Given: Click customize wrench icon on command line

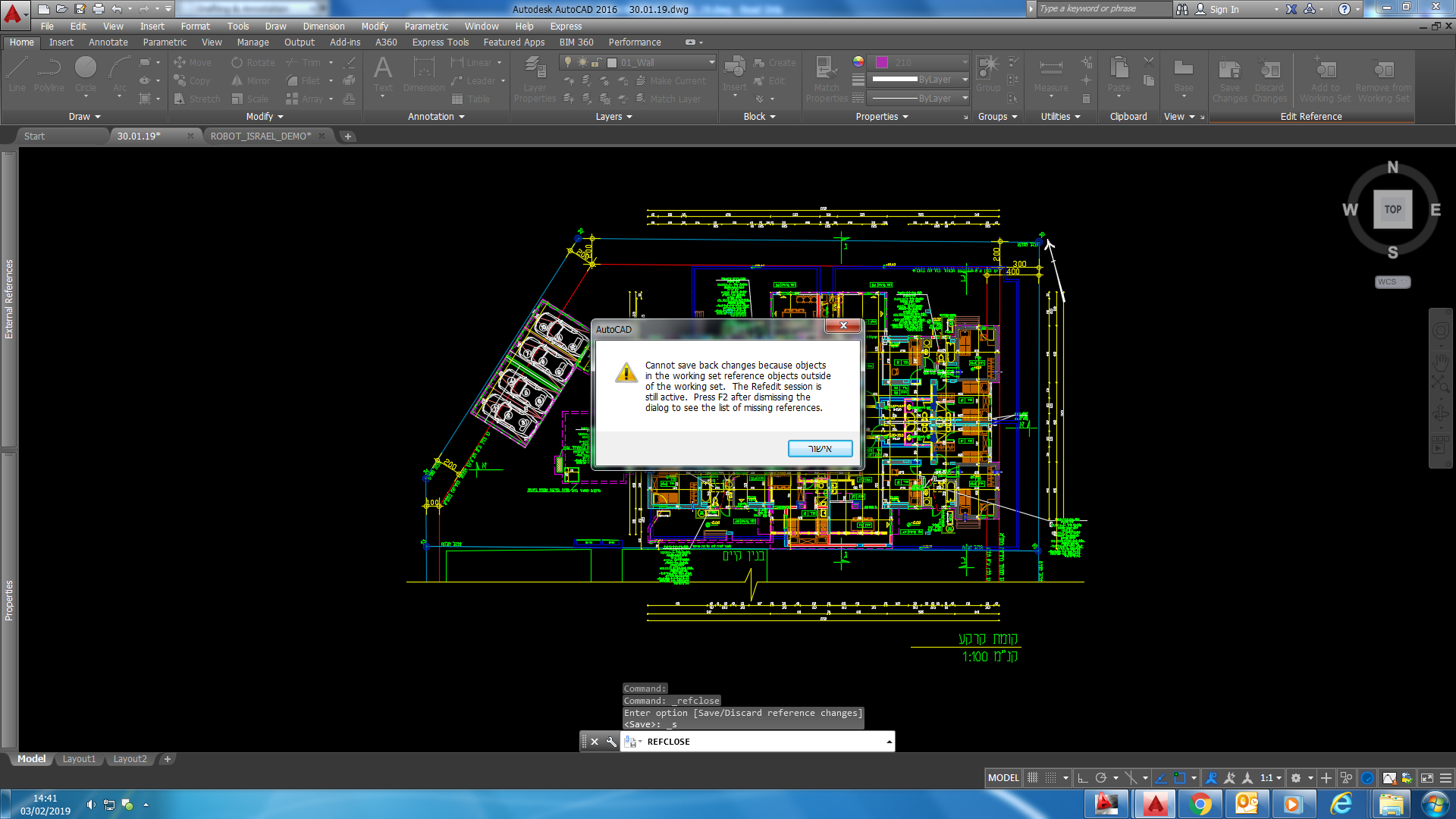Looking at the screenshot, I should [x=611, y=742].
